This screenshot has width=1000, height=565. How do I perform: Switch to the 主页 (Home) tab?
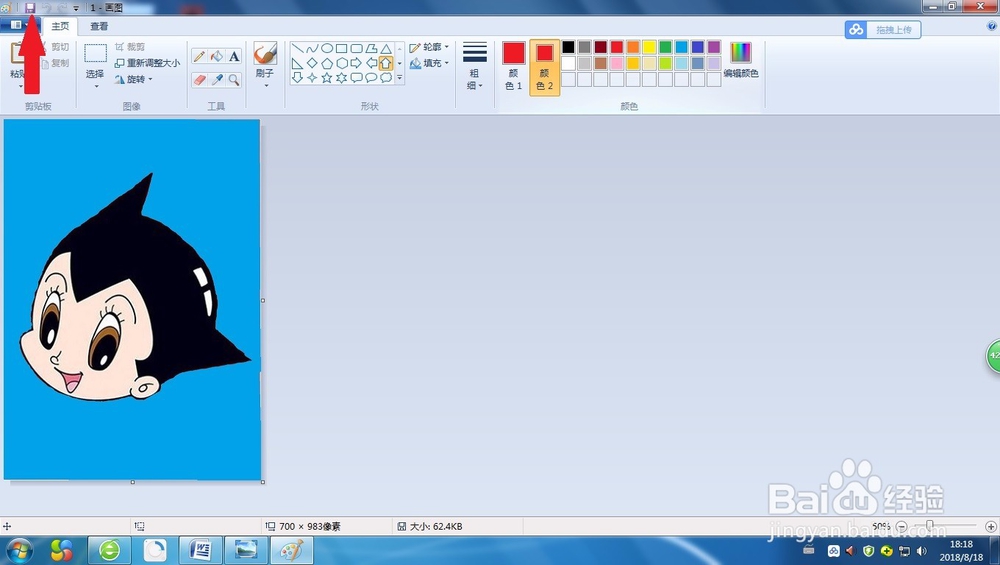(61, 26)
